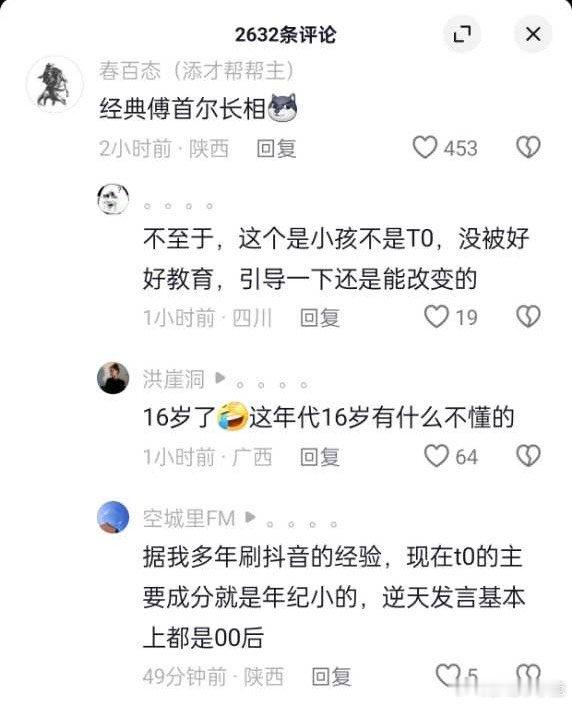
Task: View 洪崖洞's profile picture
Action: pos(113,378)
